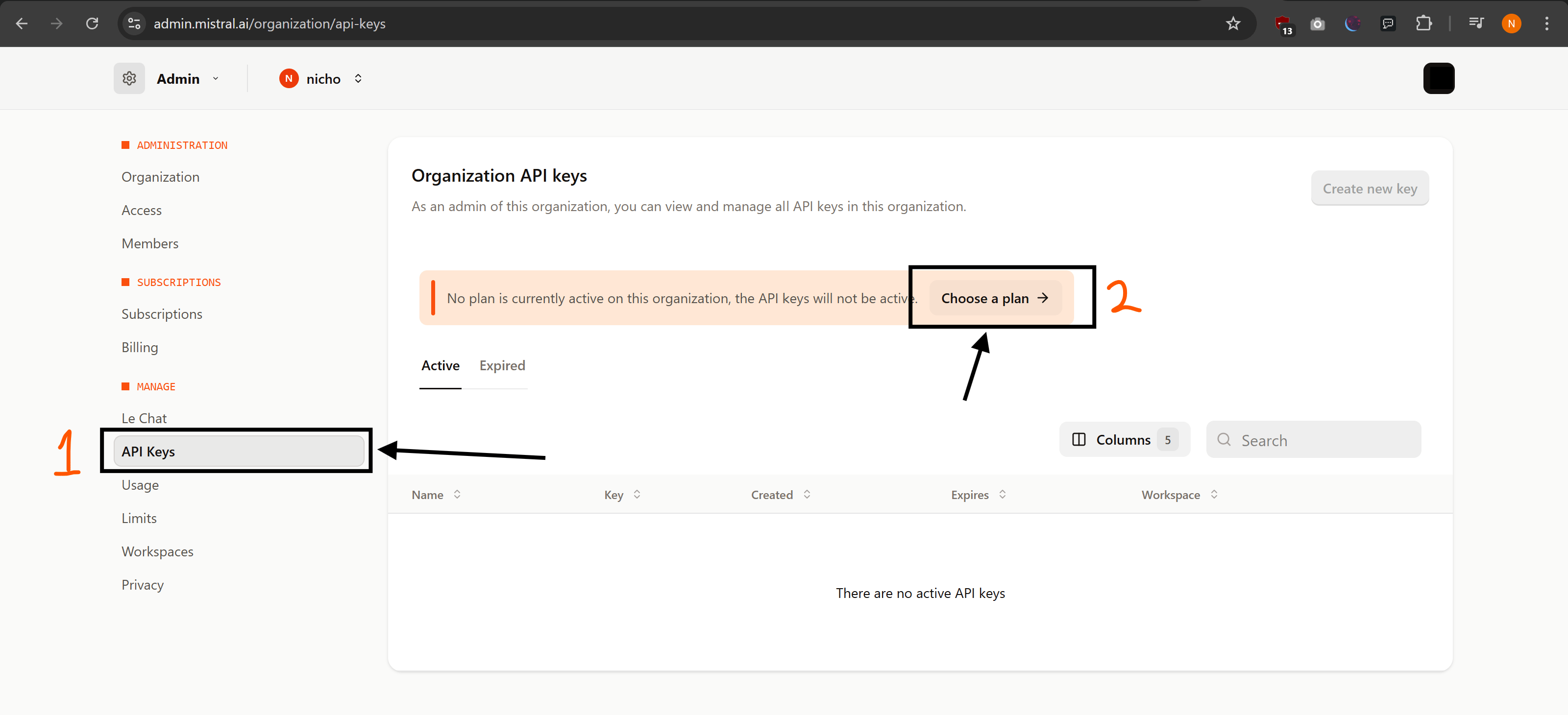Click Choose a plan button

click(995, 298)
